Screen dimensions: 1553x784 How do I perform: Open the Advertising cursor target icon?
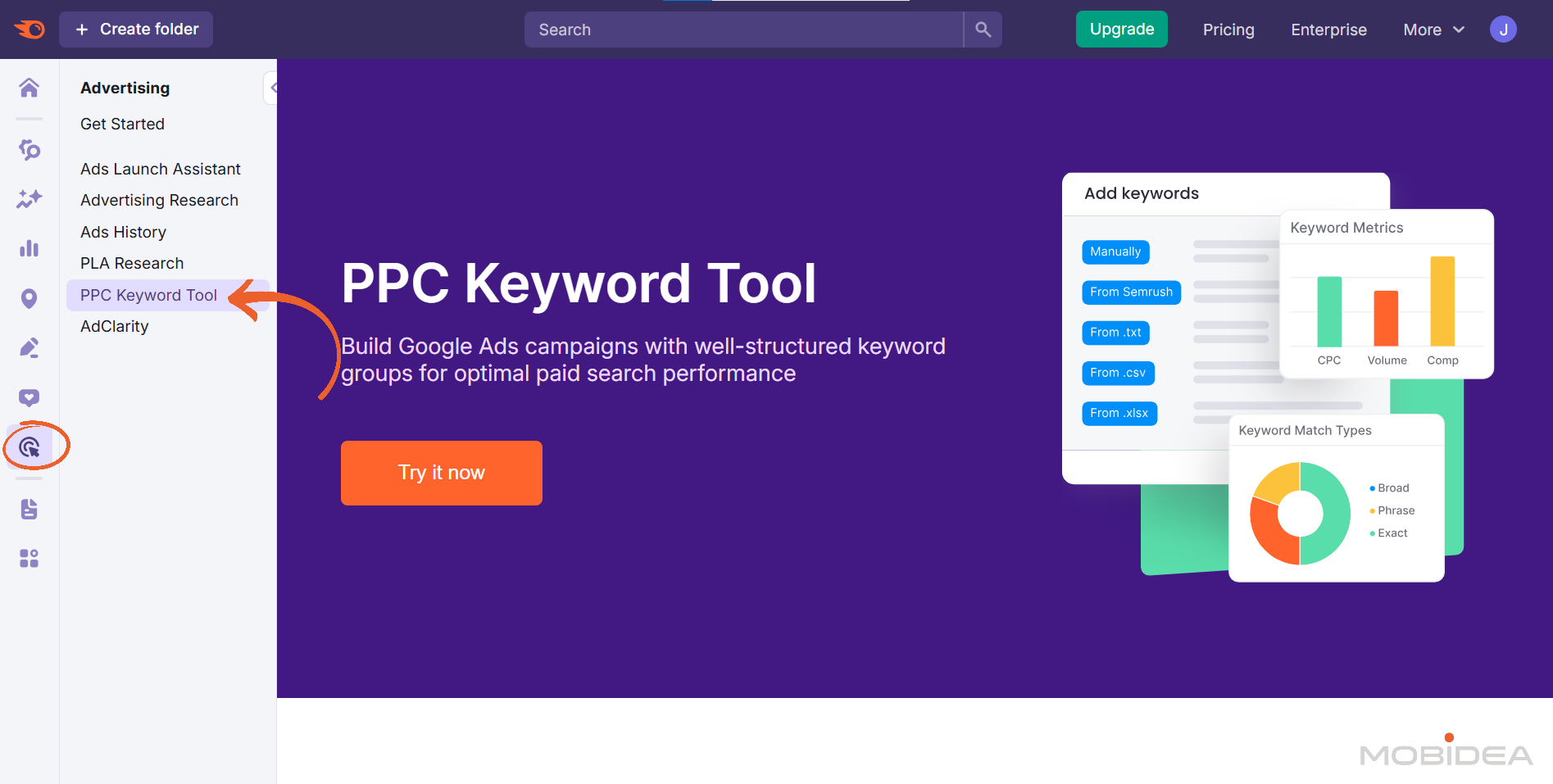pos(30,447)
